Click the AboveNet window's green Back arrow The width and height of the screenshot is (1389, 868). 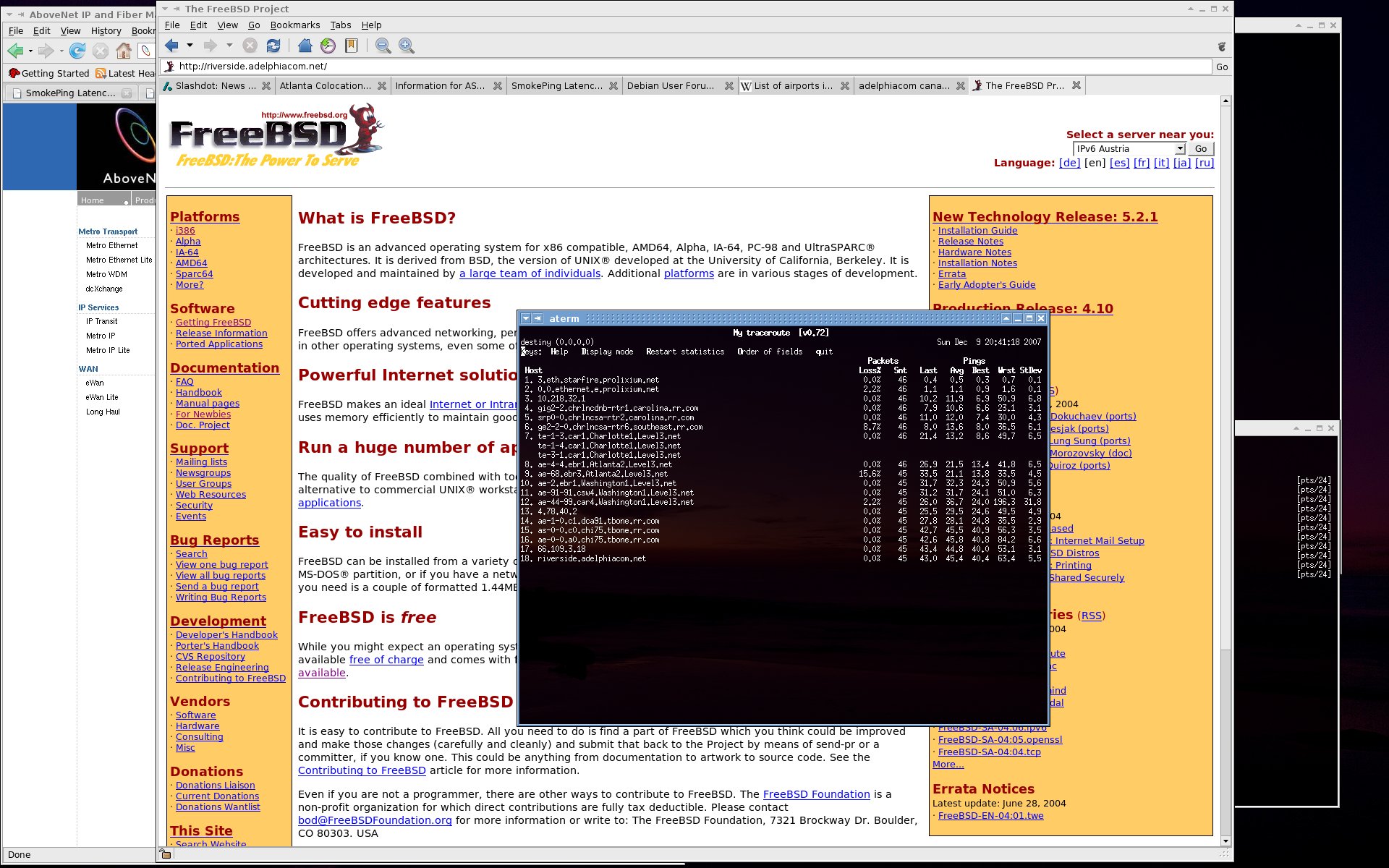coord(15,51)
